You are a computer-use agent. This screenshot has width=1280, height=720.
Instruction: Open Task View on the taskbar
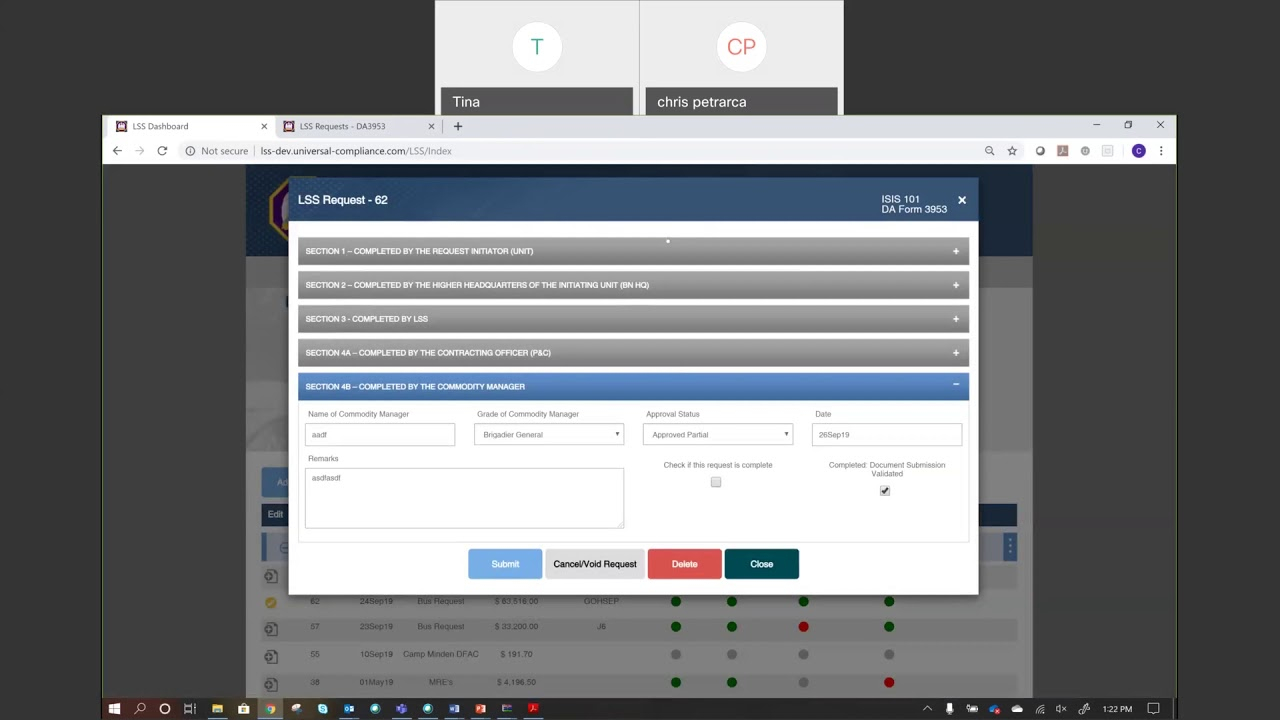coord(190,709)
